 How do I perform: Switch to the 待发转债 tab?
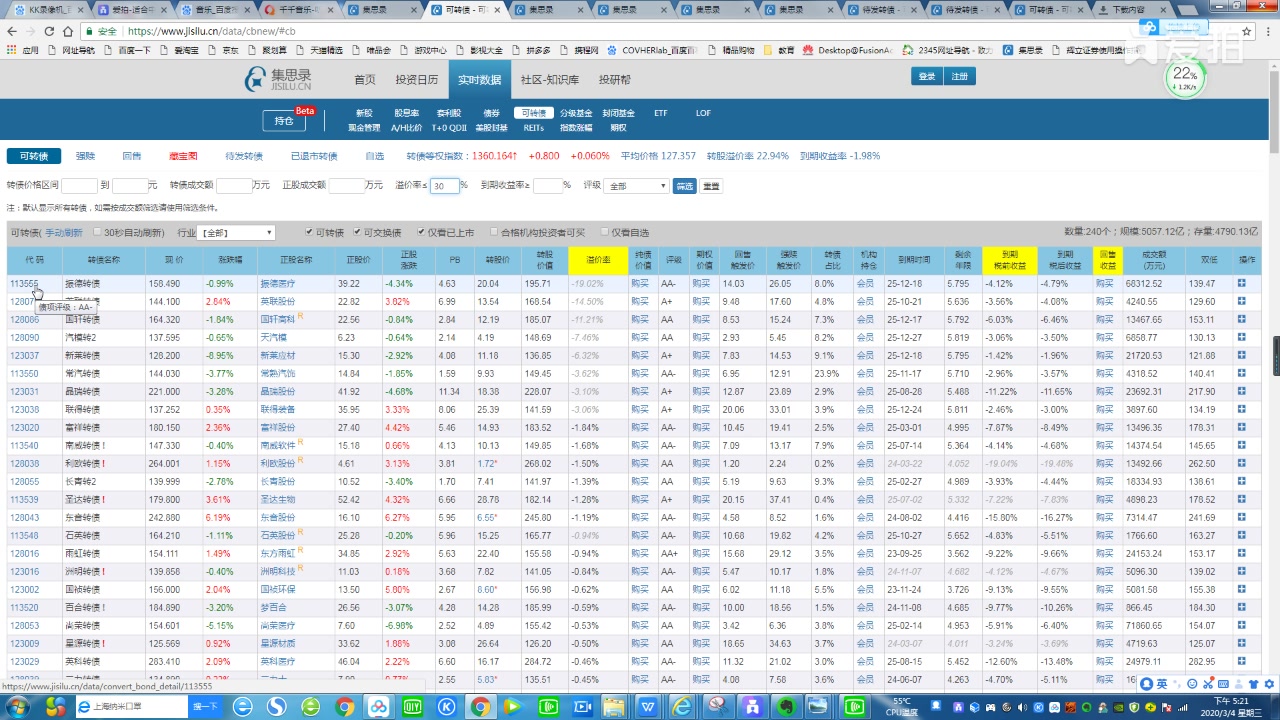244,156
